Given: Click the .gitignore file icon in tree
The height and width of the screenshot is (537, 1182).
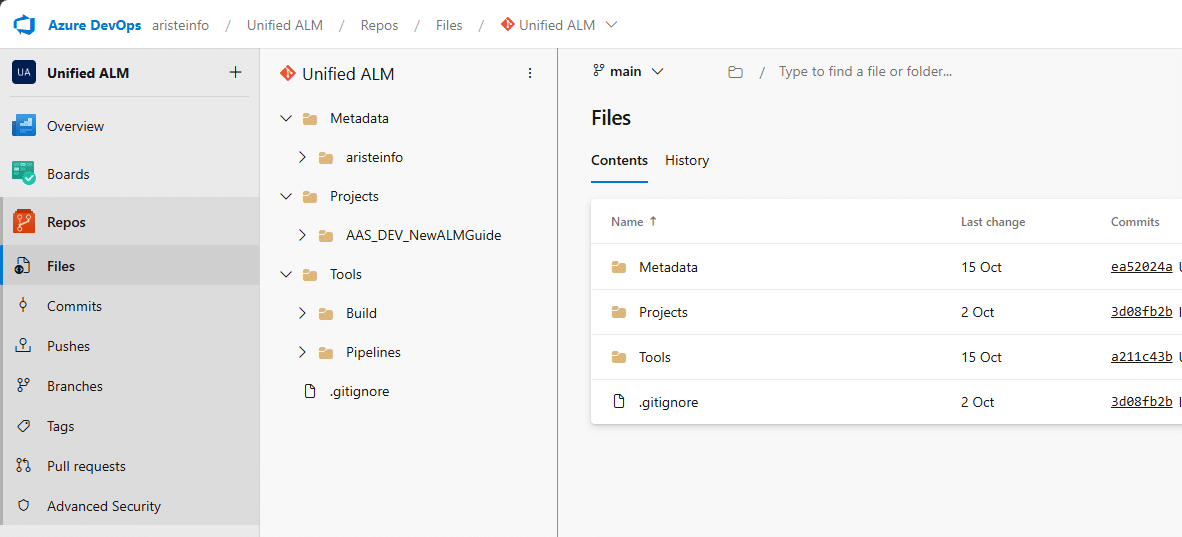Looking at the screenshot, I should [x=309, y=391].
